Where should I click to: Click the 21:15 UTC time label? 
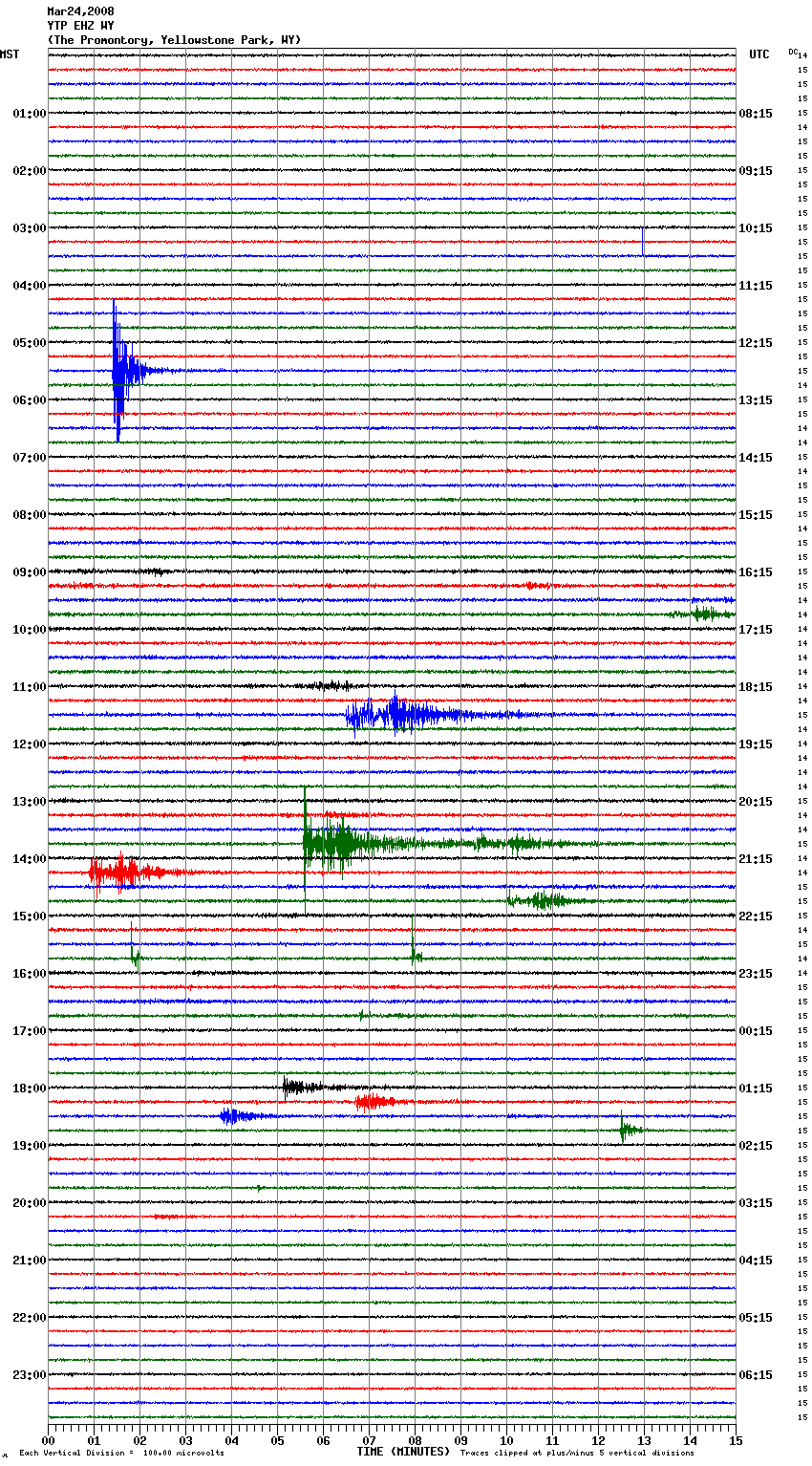click(x=756, y=859)
